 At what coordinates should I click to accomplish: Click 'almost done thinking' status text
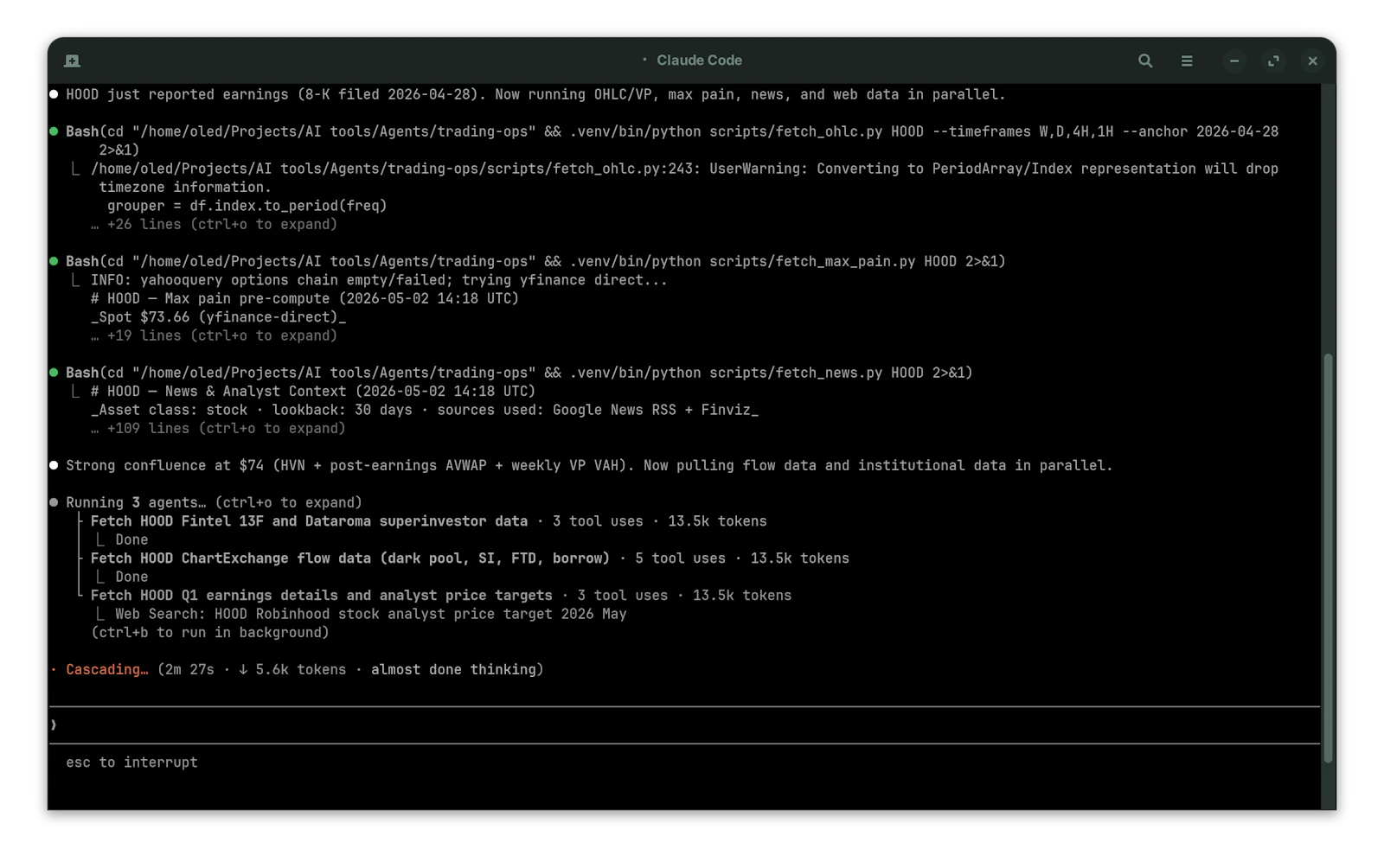coord(453,669)
